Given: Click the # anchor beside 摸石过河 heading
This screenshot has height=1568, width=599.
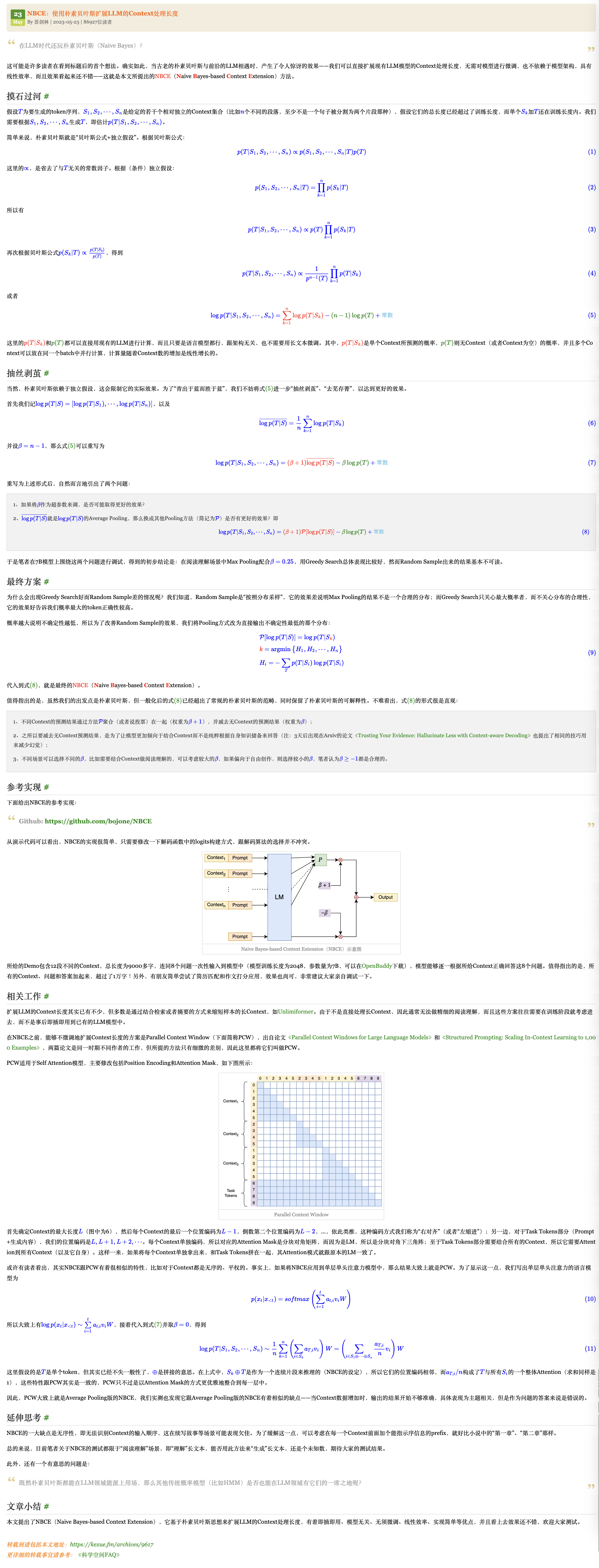Looking at the screenshot, I should 46,96.
